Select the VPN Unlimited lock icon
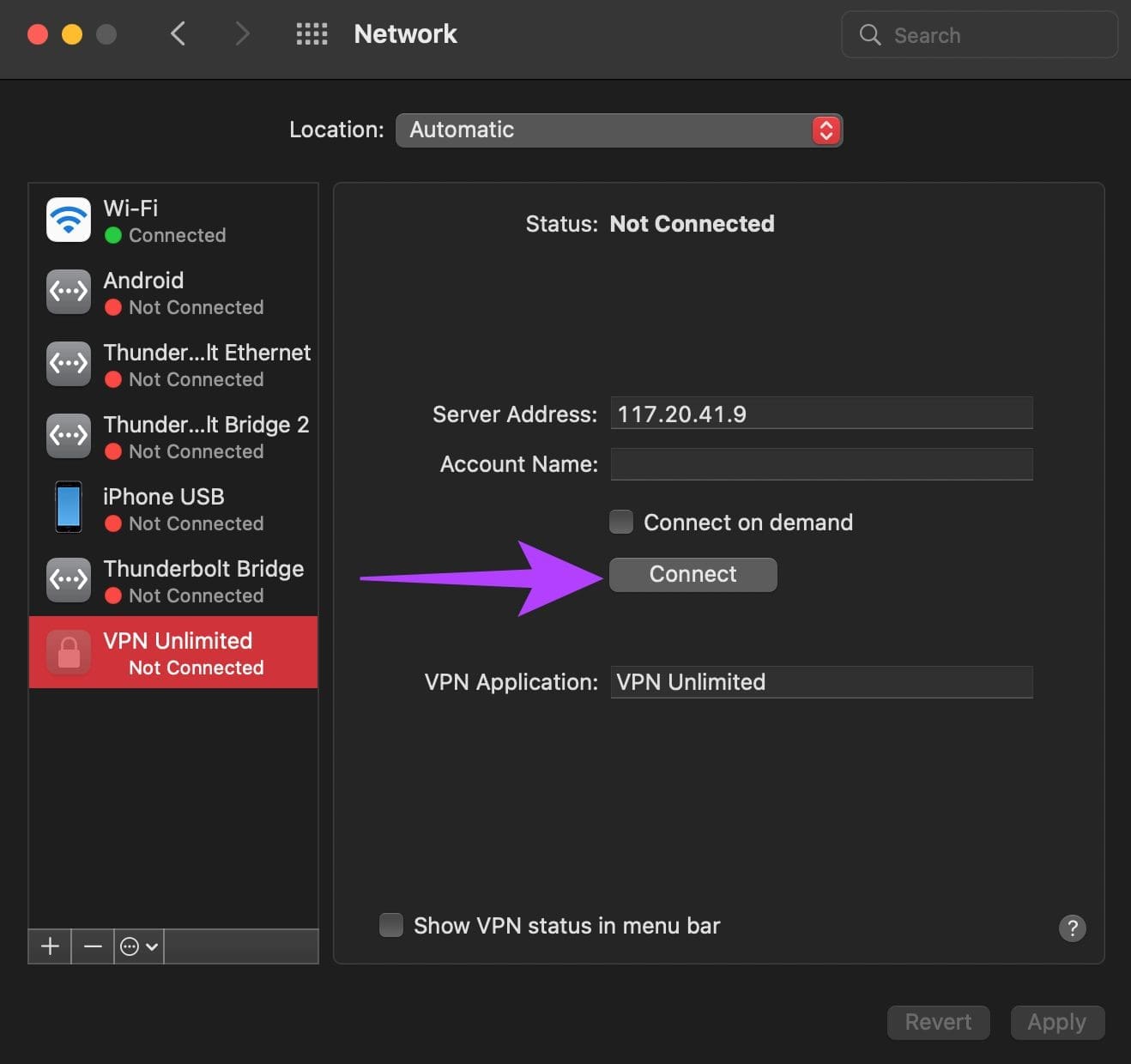 [x=68, y=651]
